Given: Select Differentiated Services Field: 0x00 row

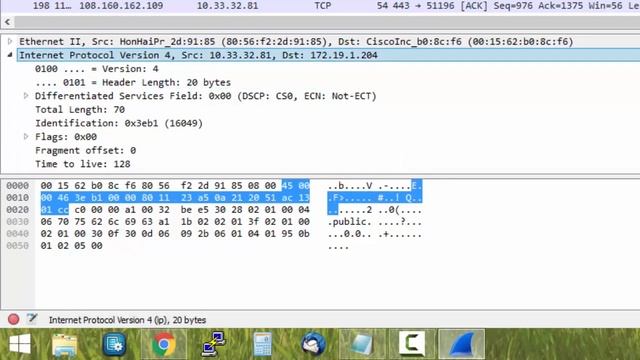Looking at the screenshot, I should pyautogui.click(x=206, y=96).
